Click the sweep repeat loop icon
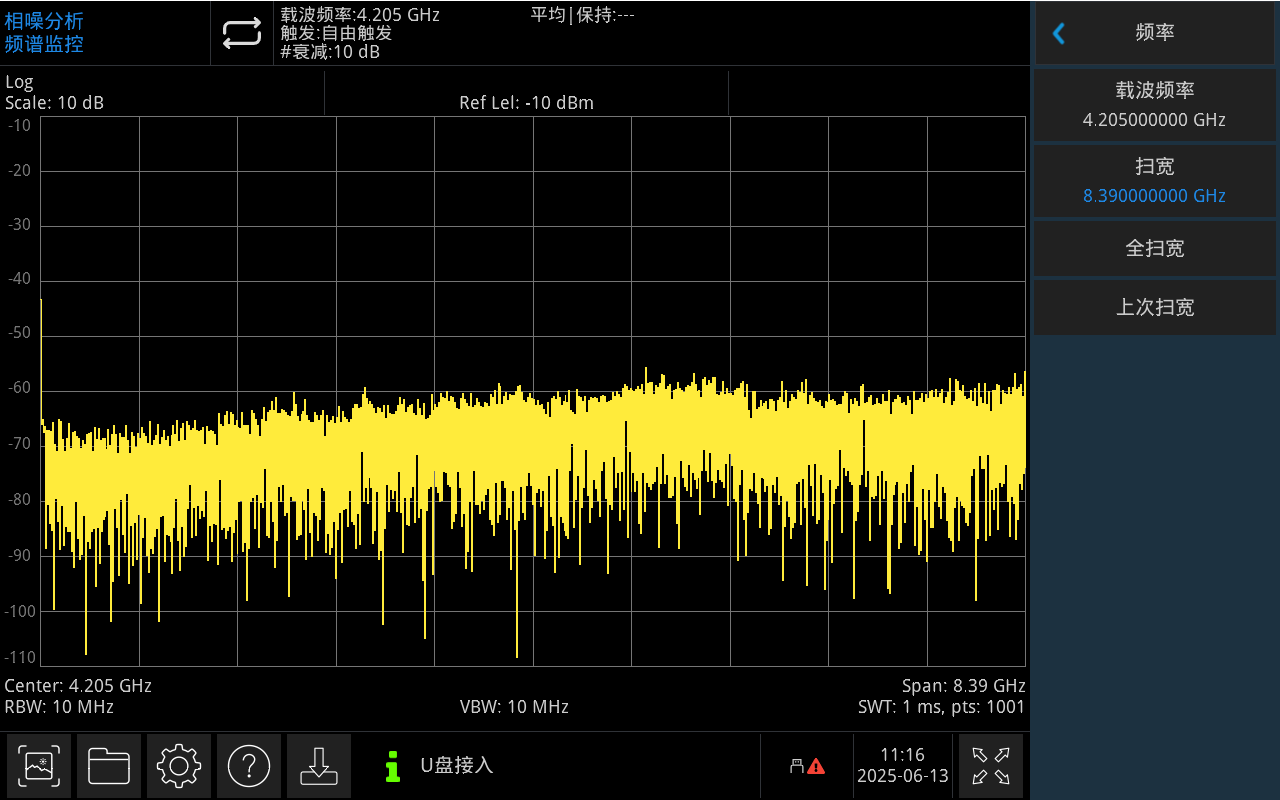 coord(241,33)
